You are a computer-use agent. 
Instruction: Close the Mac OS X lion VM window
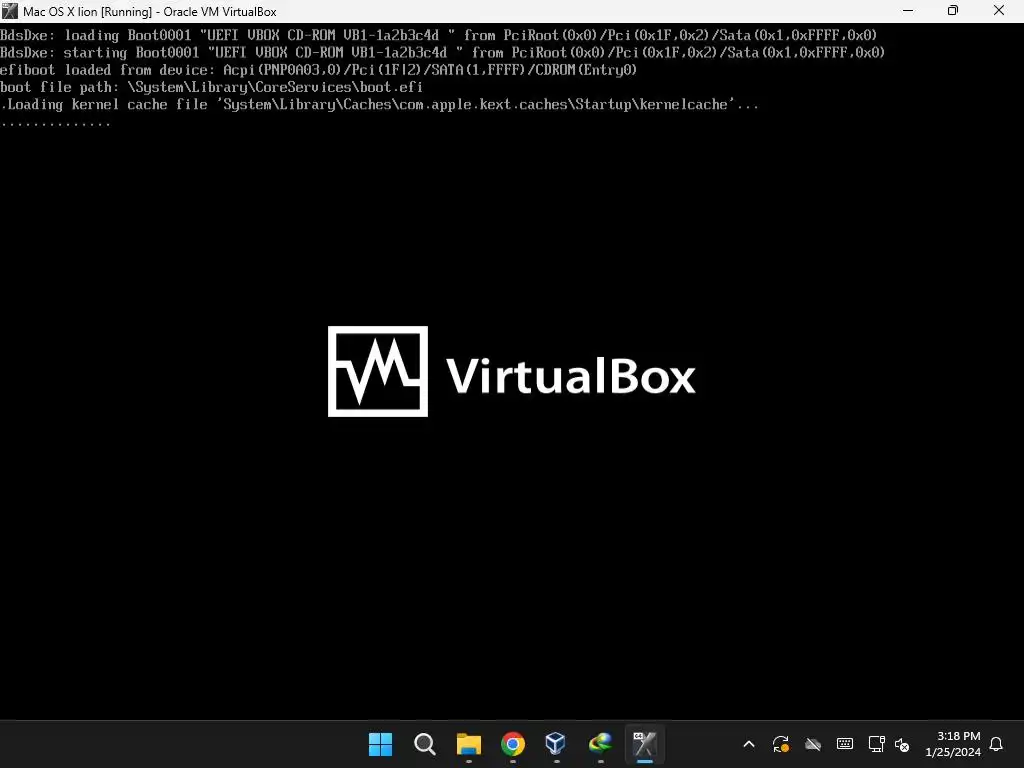point(999,11)
